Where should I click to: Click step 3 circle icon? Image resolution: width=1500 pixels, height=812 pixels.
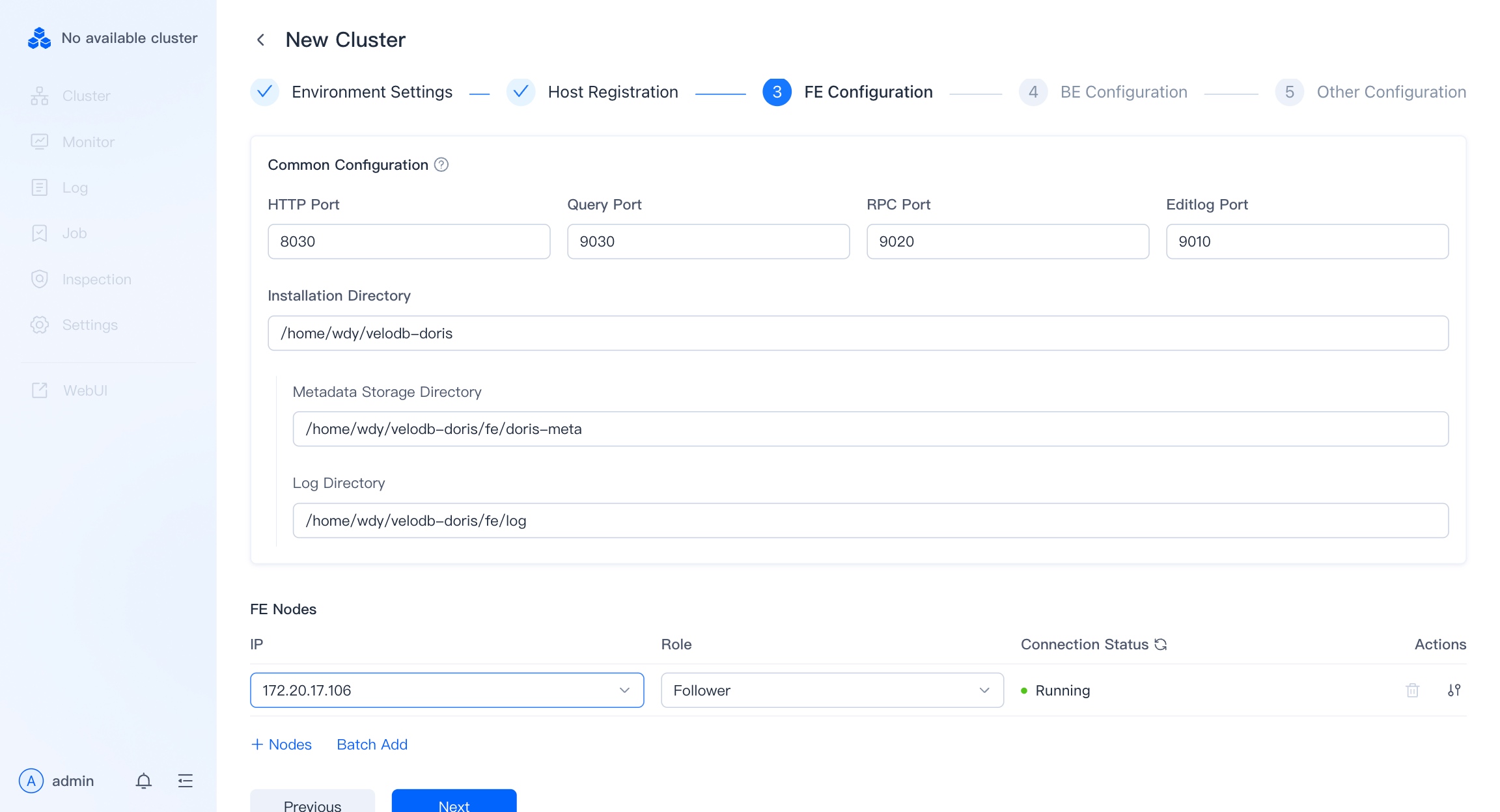pyautogui.click(x=777, y=92)
